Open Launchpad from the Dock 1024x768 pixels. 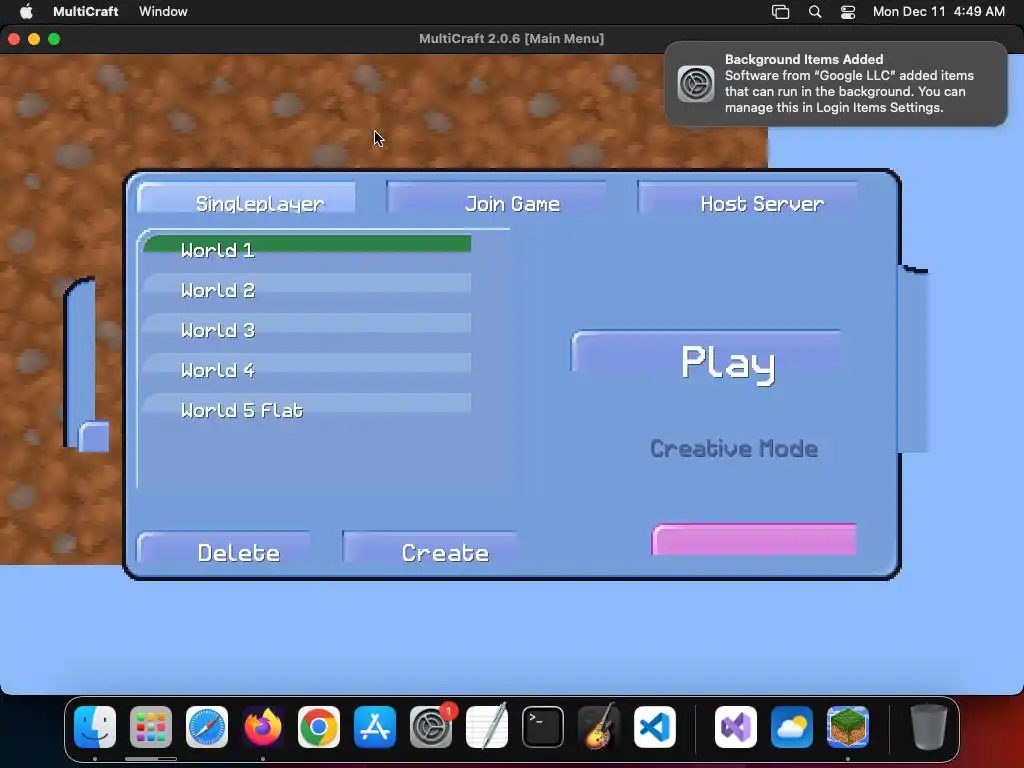151,727
